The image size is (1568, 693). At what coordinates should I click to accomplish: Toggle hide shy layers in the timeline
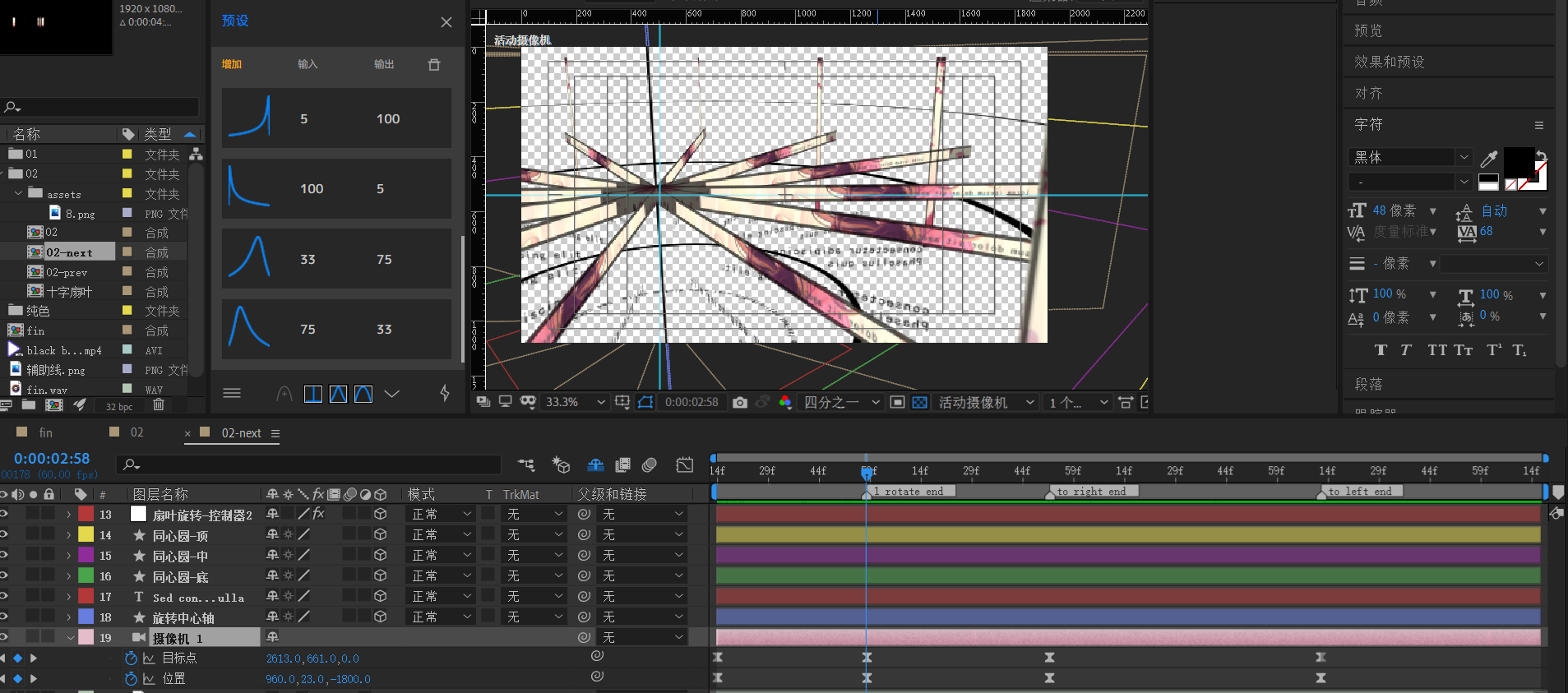click(595, 465)
